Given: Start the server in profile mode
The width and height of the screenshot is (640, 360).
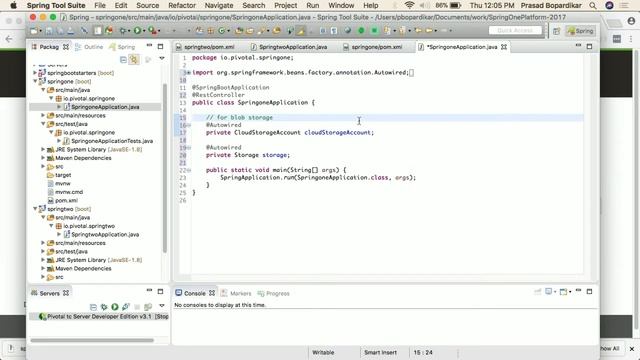Looking at the screenshot, I should pyautogui.click(x=126, y=307).
